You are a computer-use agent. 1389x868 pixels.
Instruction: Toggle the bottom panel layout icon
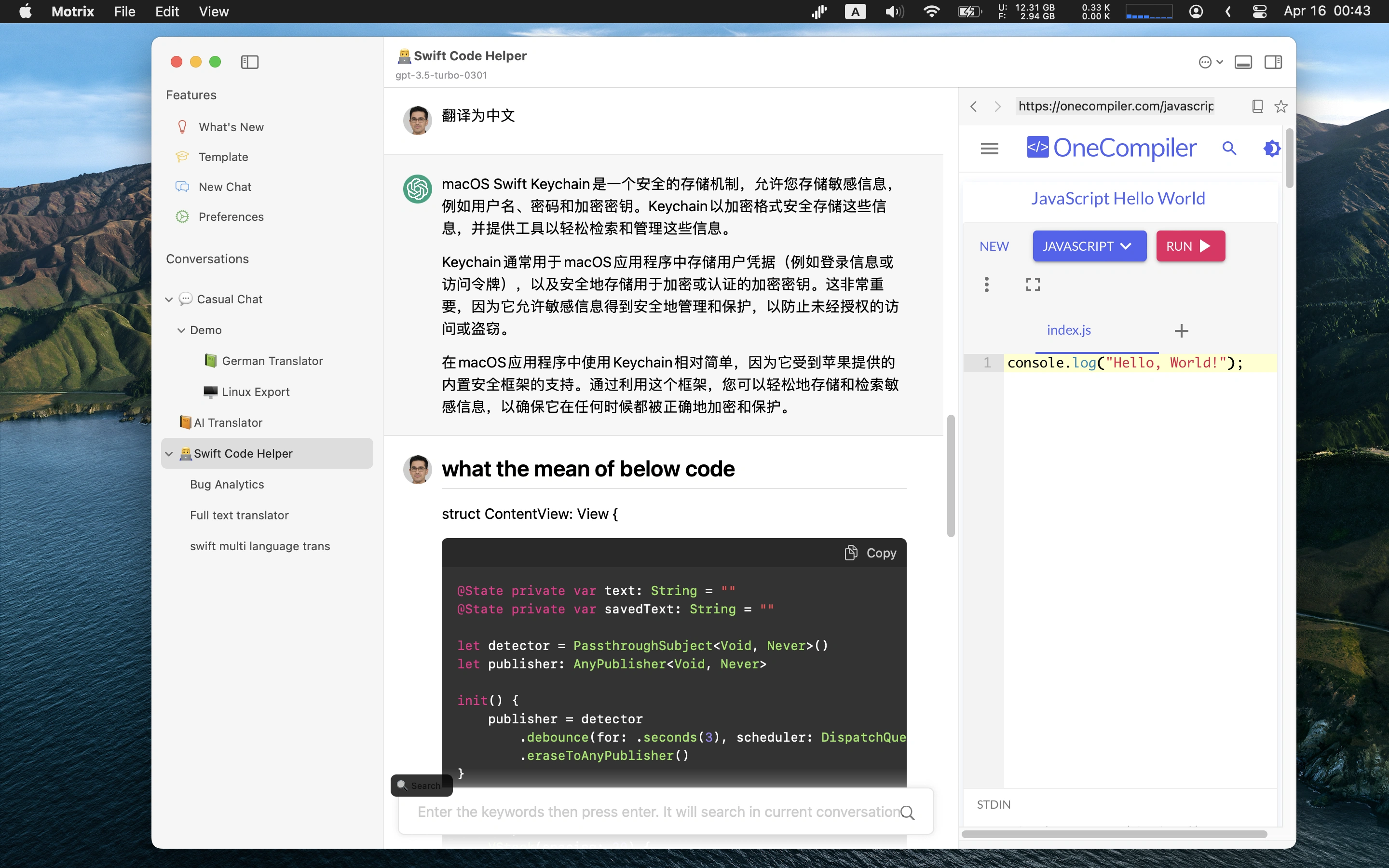pyautogui.click(x=1243, y=62)
